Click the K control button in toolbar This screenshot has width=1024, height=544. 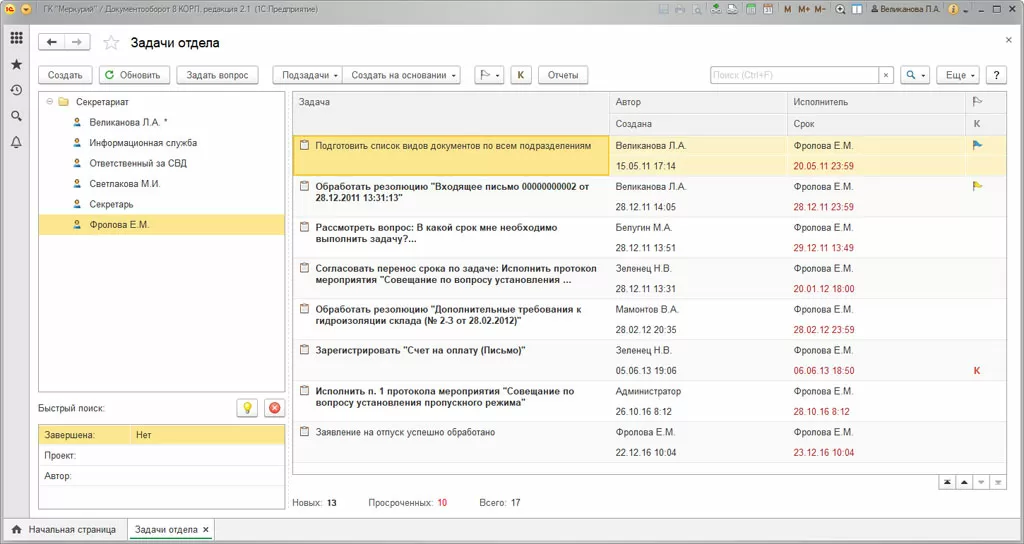[520, 75]
